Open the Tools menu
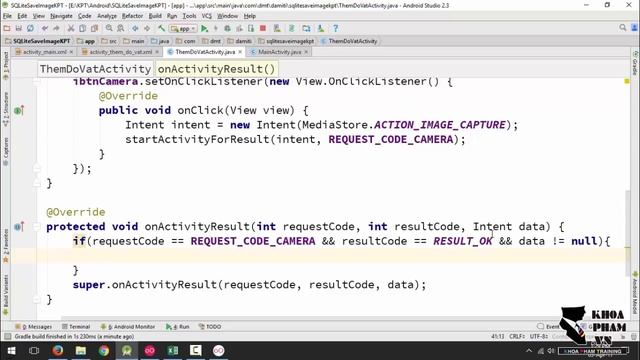 pos(189,16)
